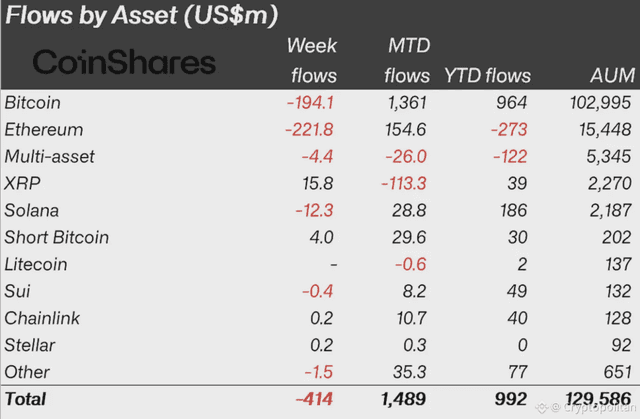Screen dimensions: 640x419
Task: Click the watermark icon near Cryptopolitan
Action: tap(542, 407)
